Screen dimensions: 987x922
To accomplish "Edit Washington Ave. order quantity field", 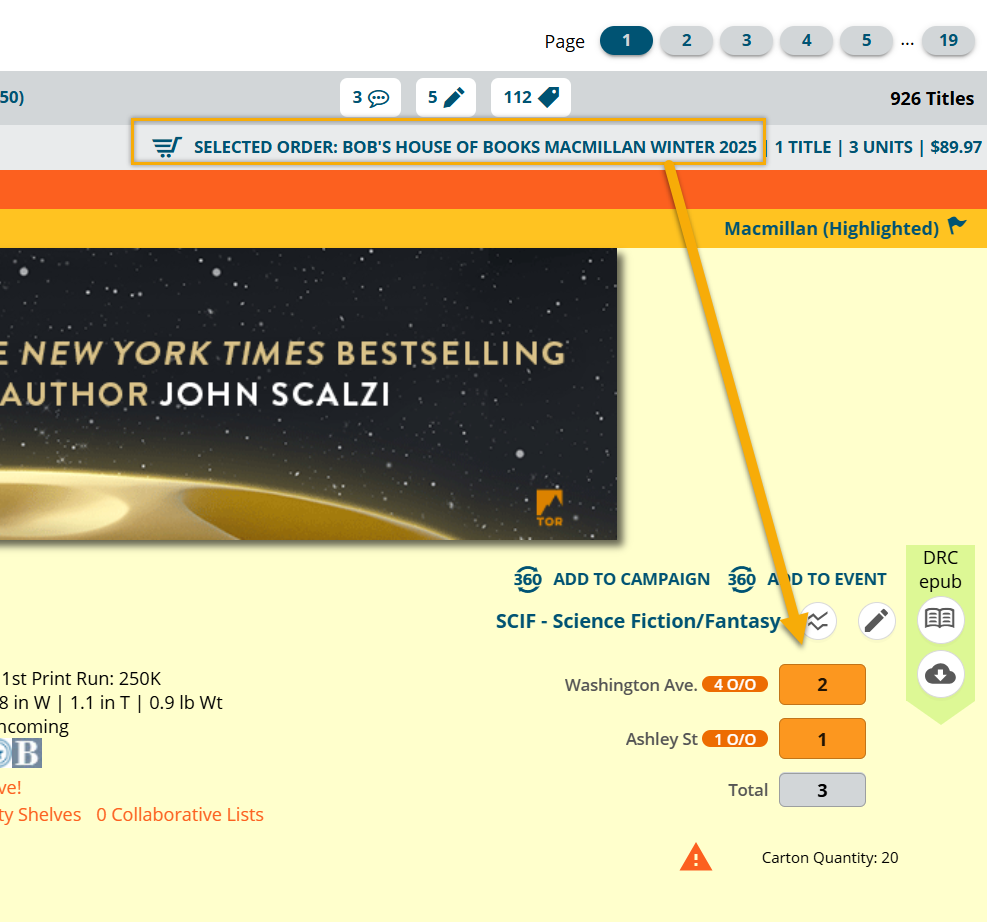I will [x=822, y=685].
